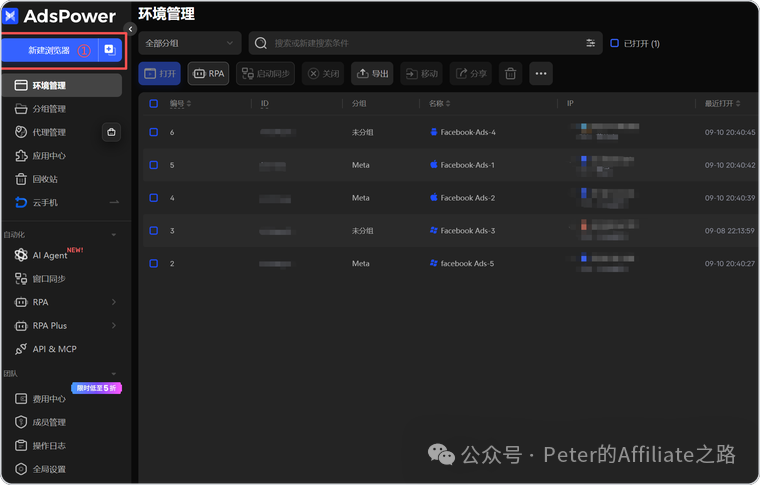
Task: Click the 关闭 toolbar button
Action: tap(323, 74)
